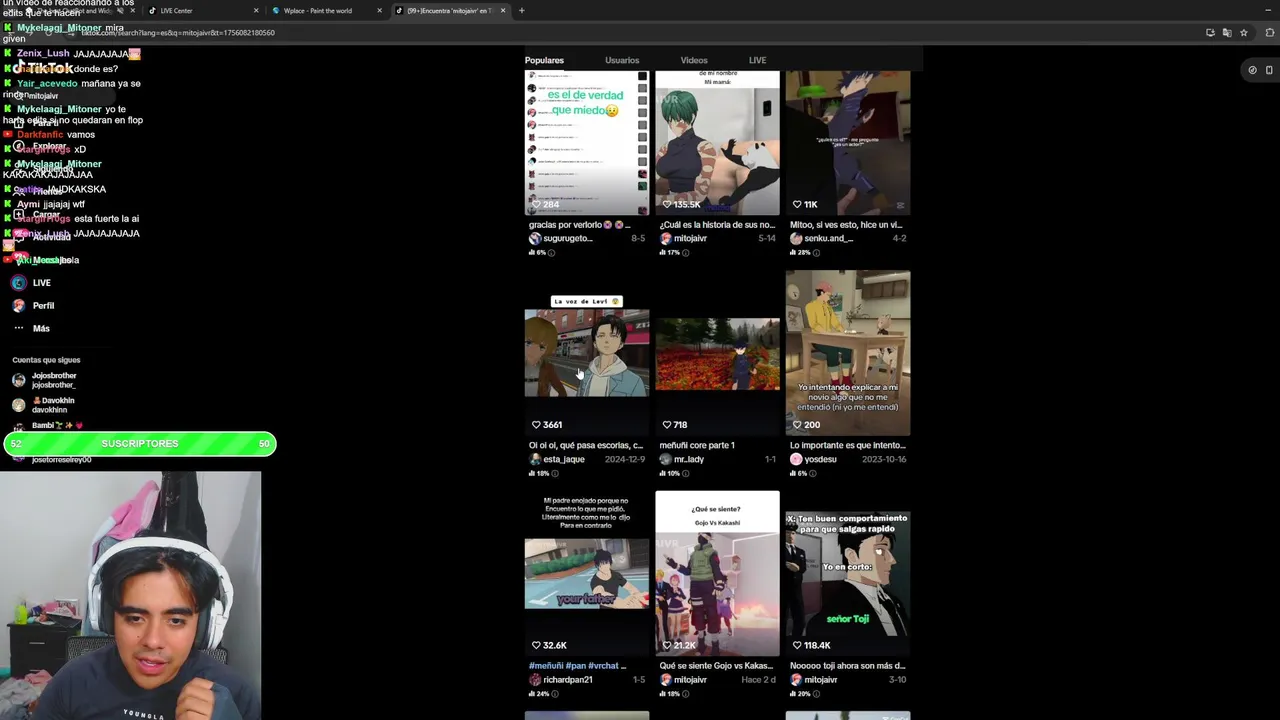Open mr.lady user profile link
The width and height of the screenshot is (1280, 720).
click(688, 460)
